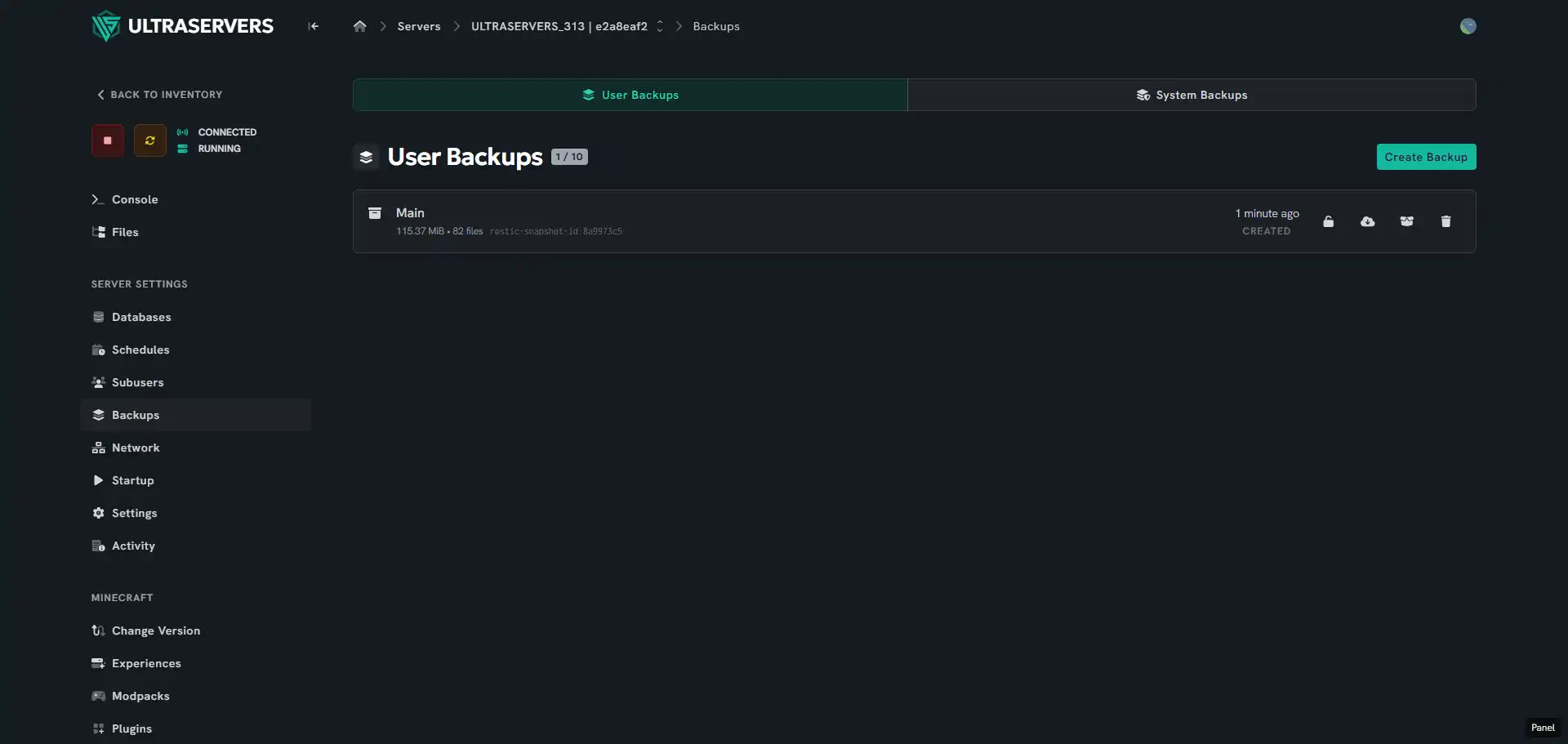This screenshot has width=1568, height=744.
Task: Switch to the User Backups tab
Action: 630,95
